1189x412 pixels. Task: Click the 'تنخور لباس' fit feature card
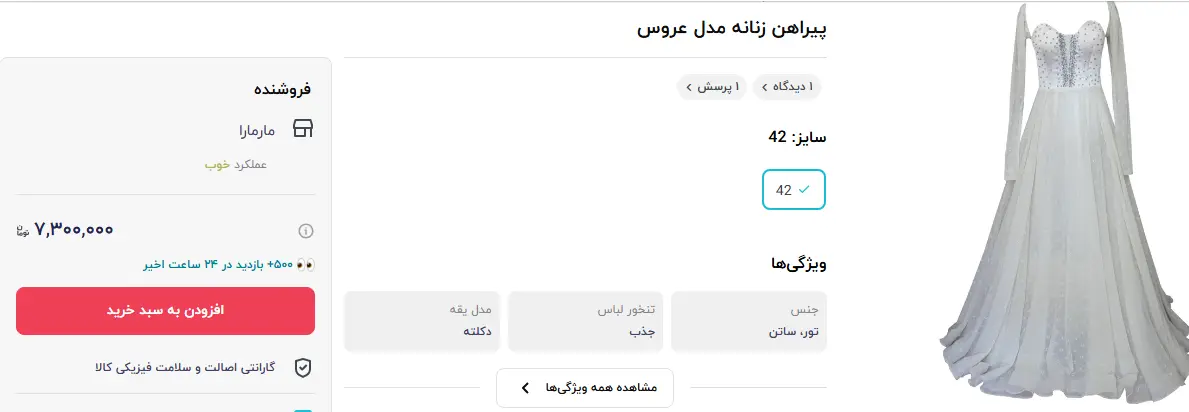(x=586, y=321)
